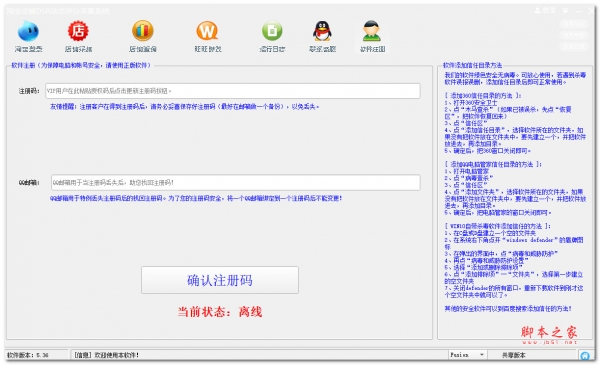Click the 当前状态: 离线 red status text
The height and width of the screenshot is (365, 600).
pyautogui.click(x=220, y=312)
